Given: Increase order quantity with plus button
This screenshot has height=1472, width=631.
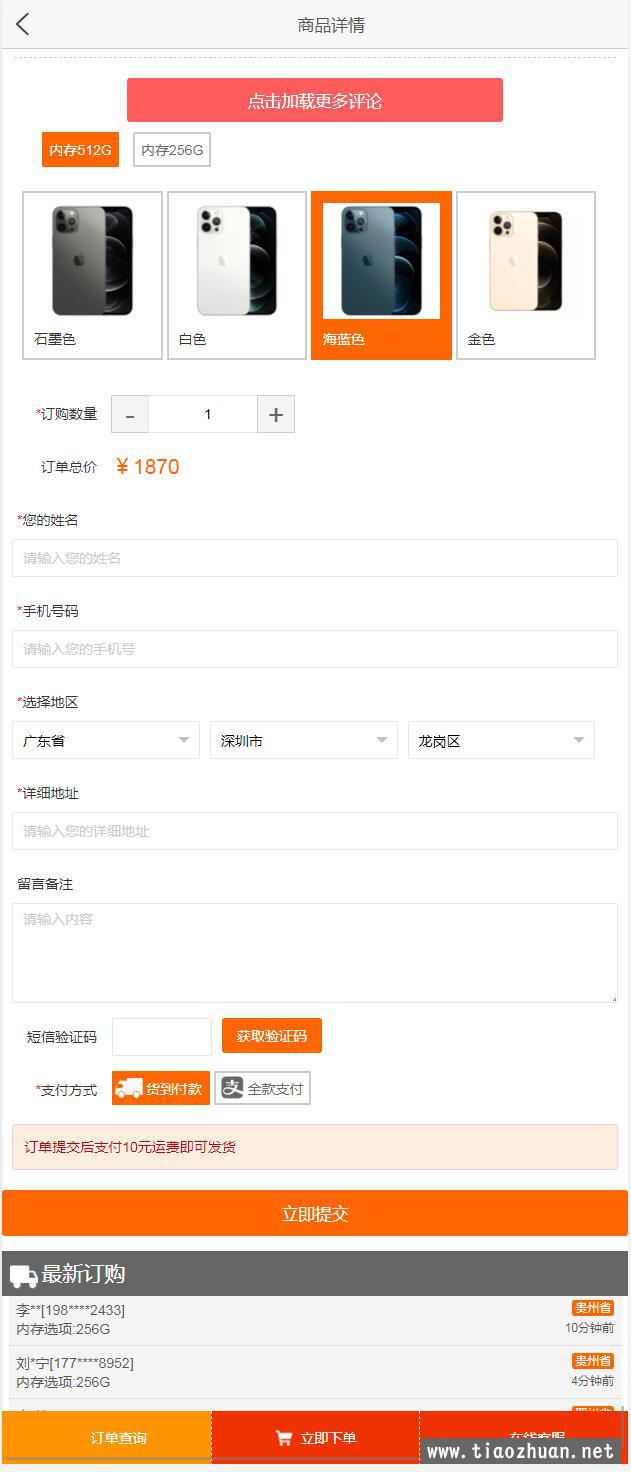Looking at the screenshot, I should [276, 414].
